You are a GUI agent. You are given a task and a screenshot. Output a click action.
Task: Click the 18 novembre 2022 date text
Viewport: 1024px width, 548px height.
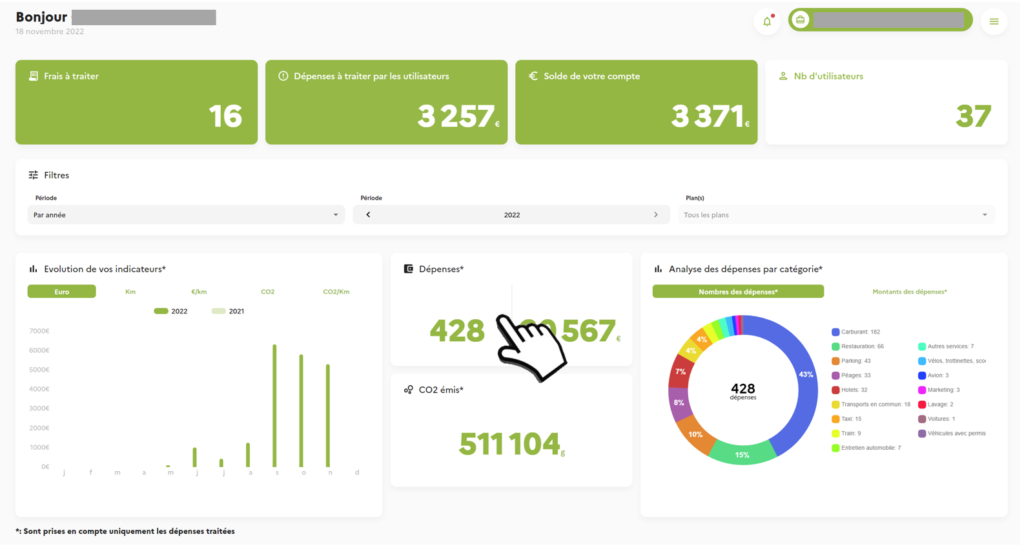50,31
